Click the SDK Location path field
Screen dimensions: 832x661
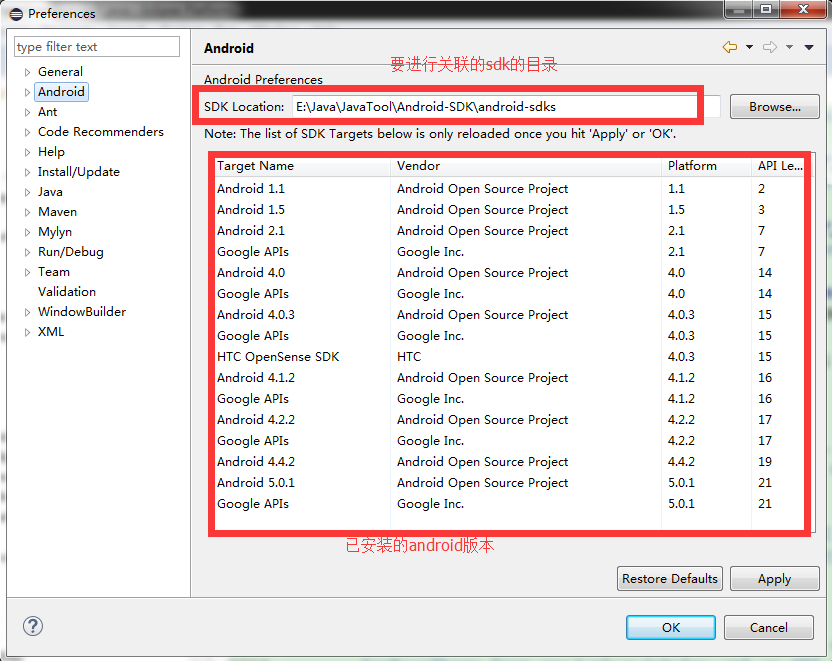point(506,107)
